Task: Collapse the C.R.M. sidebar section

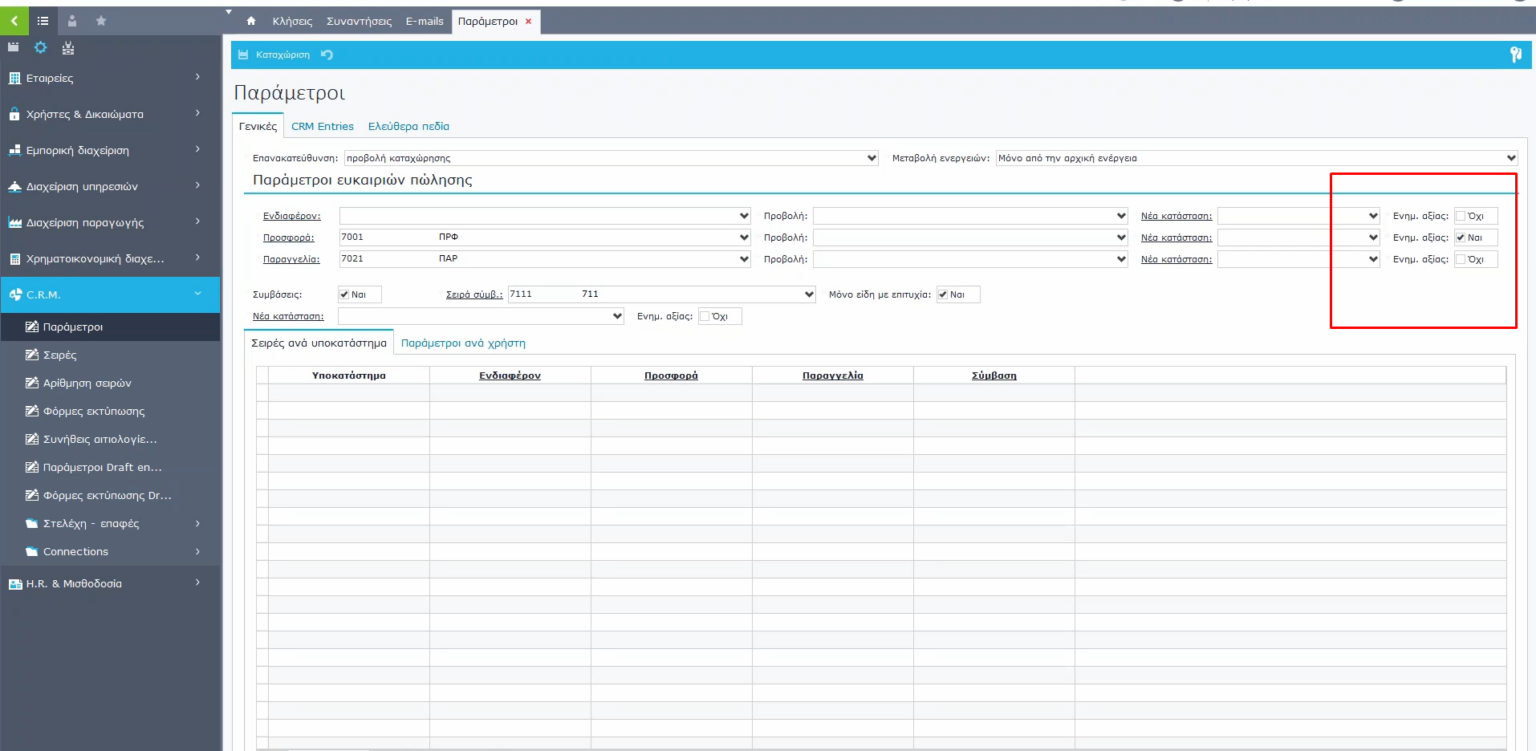Action: (x=110, y=294)
